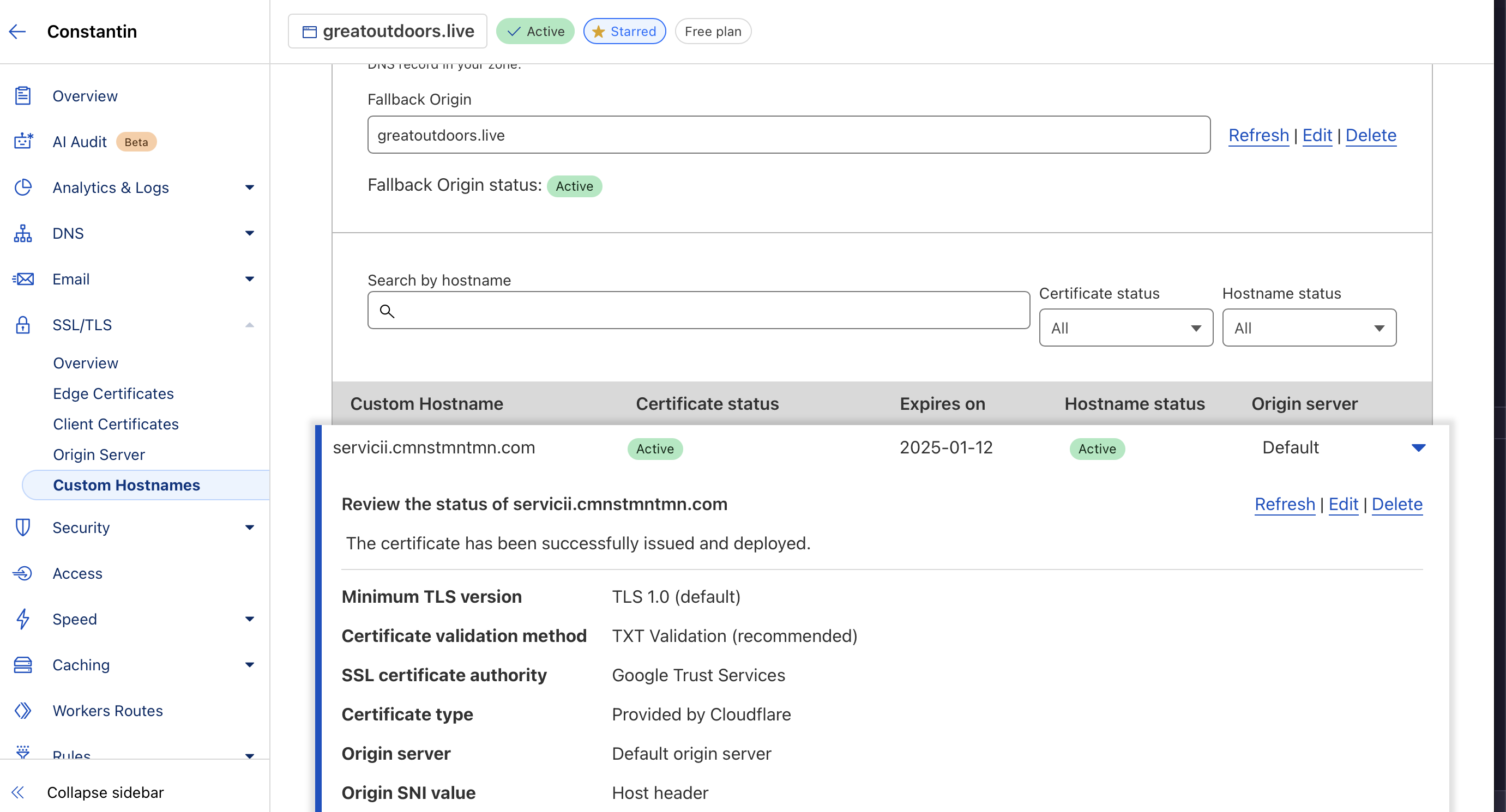
Task: Click the Email envelope icon
Action: coord(23,279)
